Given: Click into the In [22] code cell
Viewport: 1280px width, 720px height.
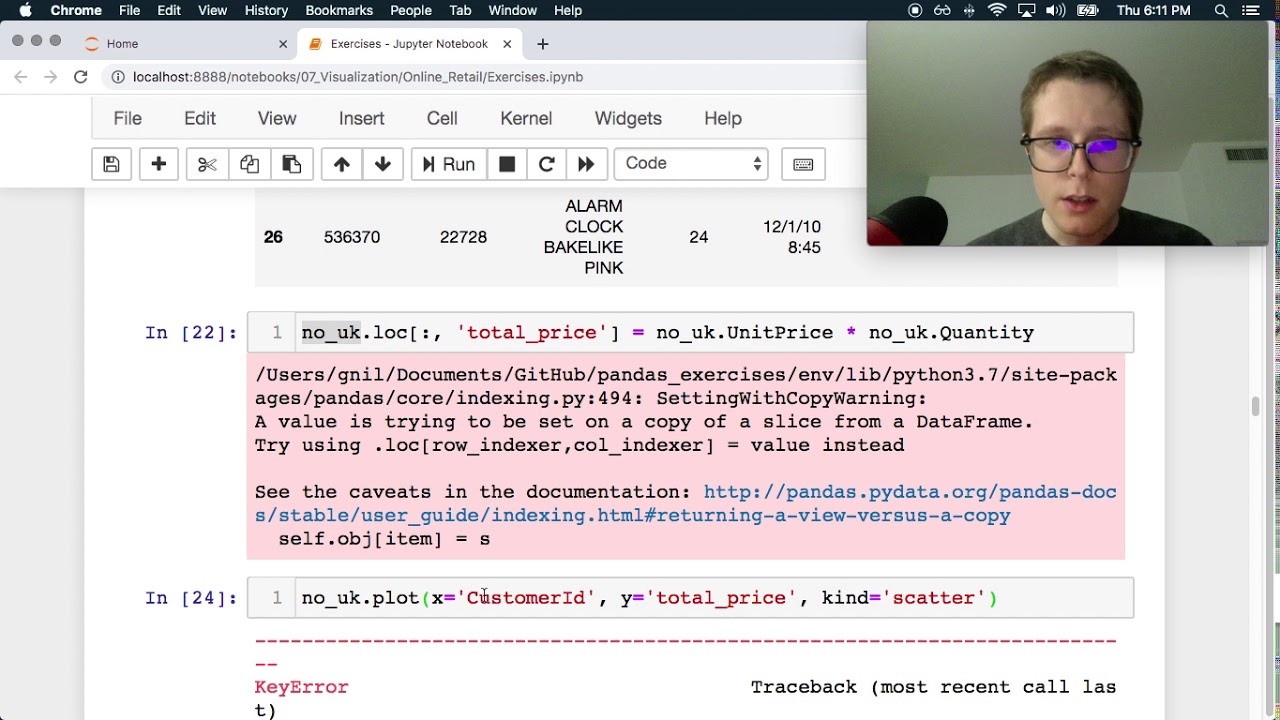Looking at the screenshot, I should pyautogui.click(x=690, y=333).
